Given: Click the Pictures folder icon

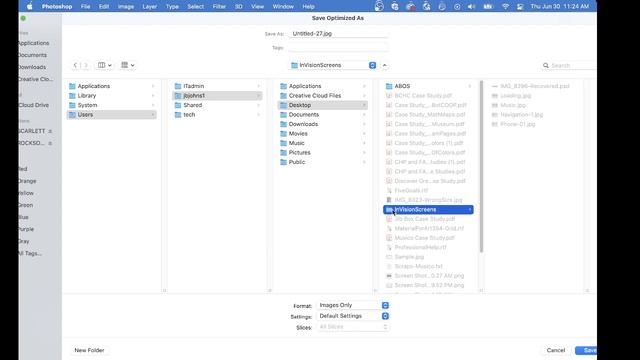Looking at the screenshot, I should pyautogui.click(x=283, y=153).
